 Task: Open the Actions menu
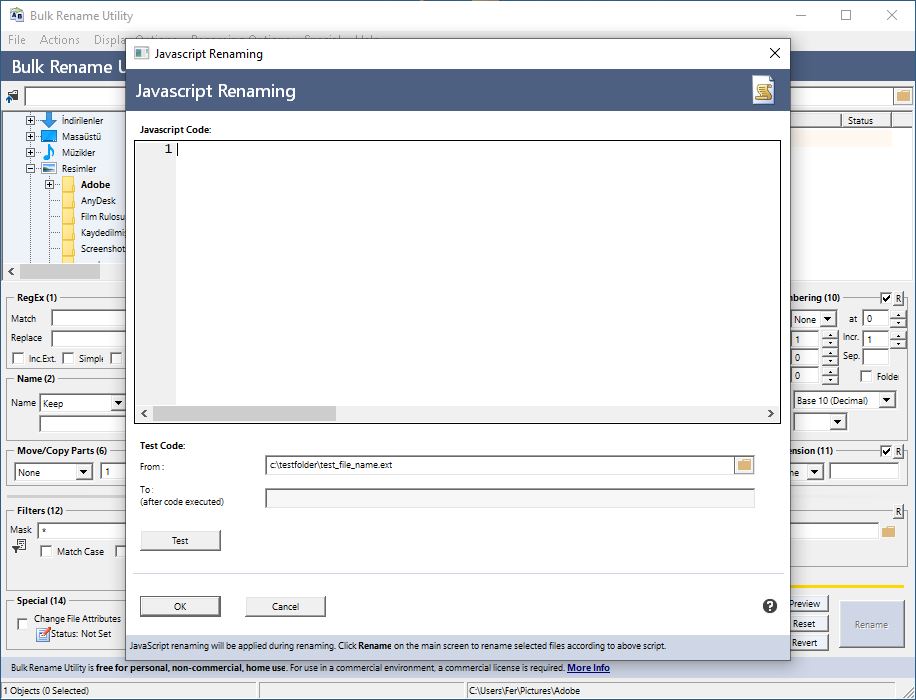[60, 40]
